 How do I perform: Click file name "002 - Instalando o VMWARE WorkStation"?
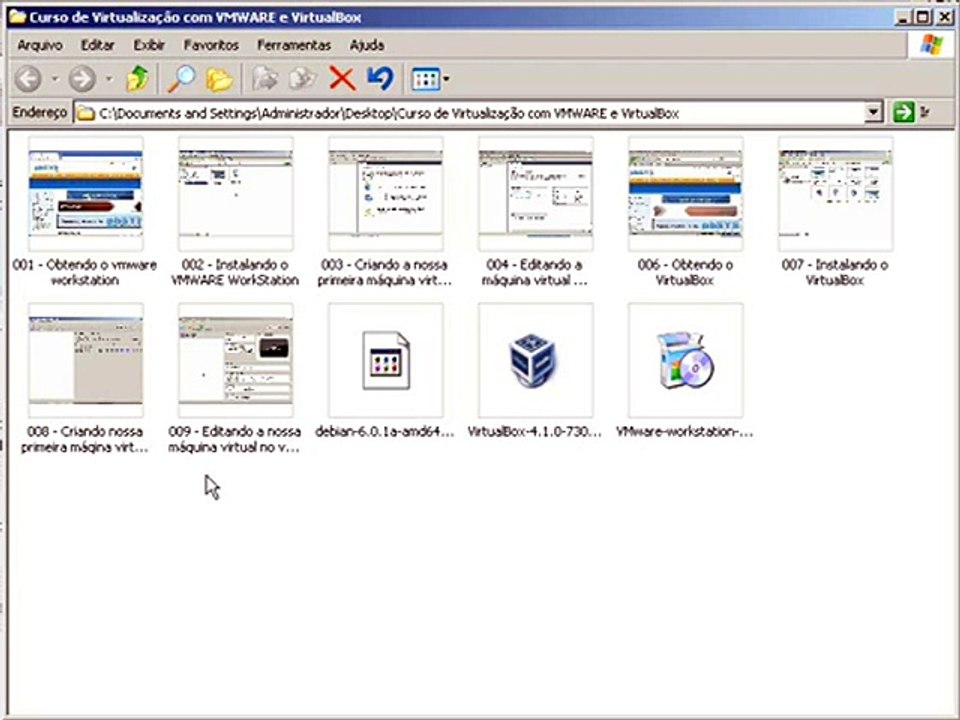coord(235,272)
